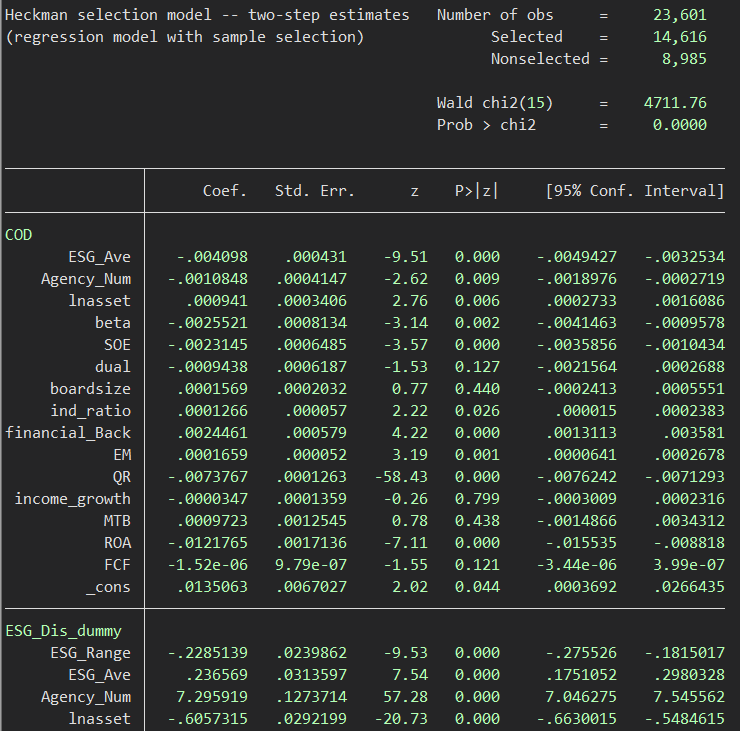Select the COD equation label

pyautogui.click(x=18, y=235)
